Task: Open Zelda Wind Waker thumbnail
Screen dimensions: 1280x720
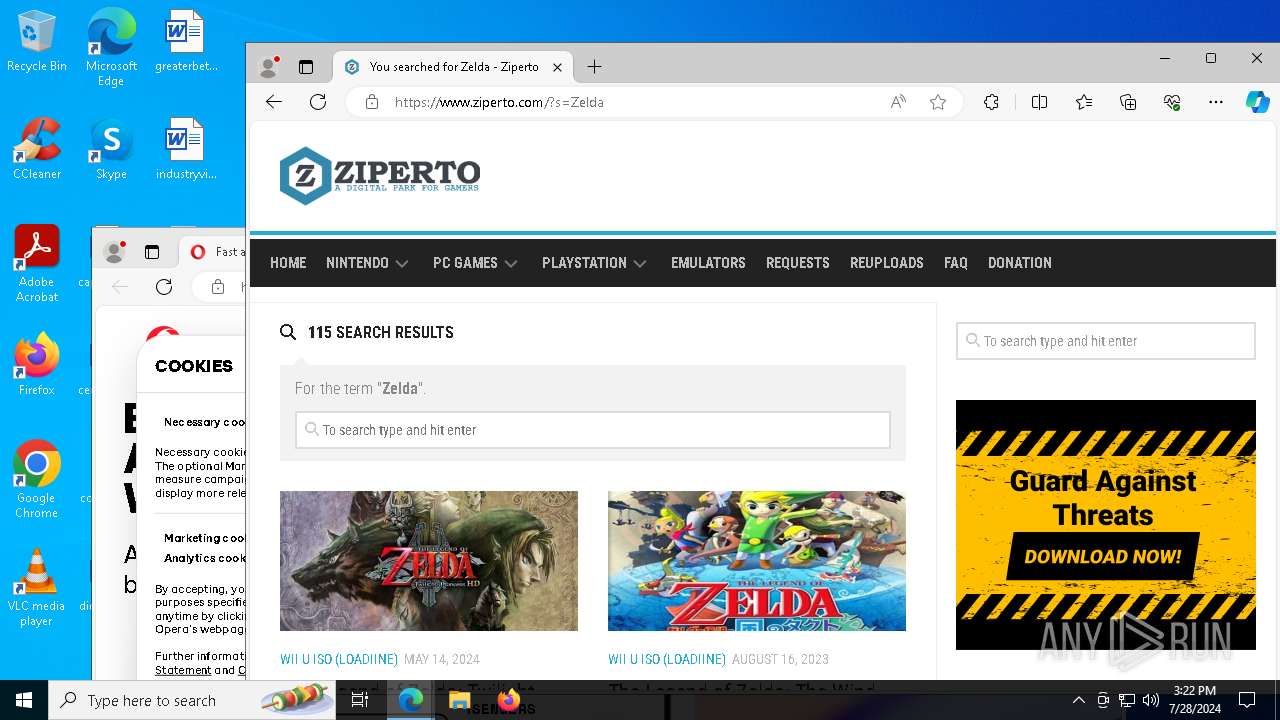Action: pos(757,561)
